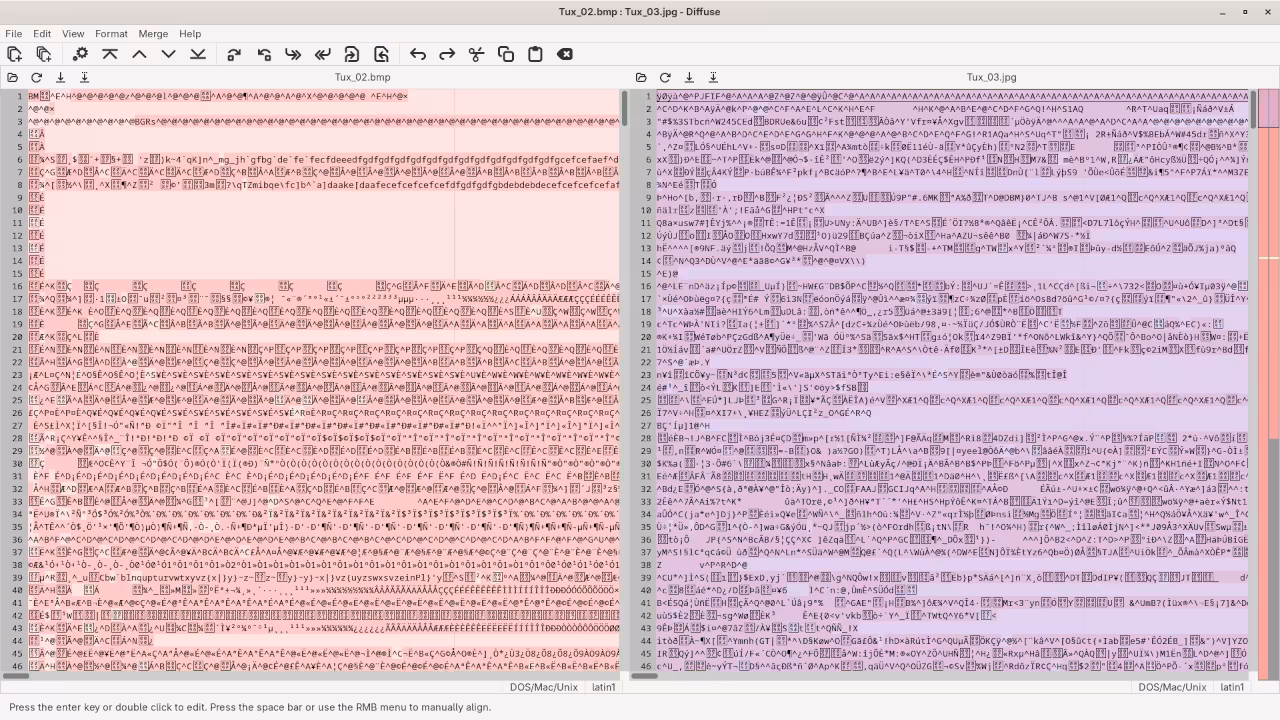Image resolution: width=1280 pixels, height=720 pixels.
Task: Clear edits with backspace-style icon
Action: click(x=565, y=54)
